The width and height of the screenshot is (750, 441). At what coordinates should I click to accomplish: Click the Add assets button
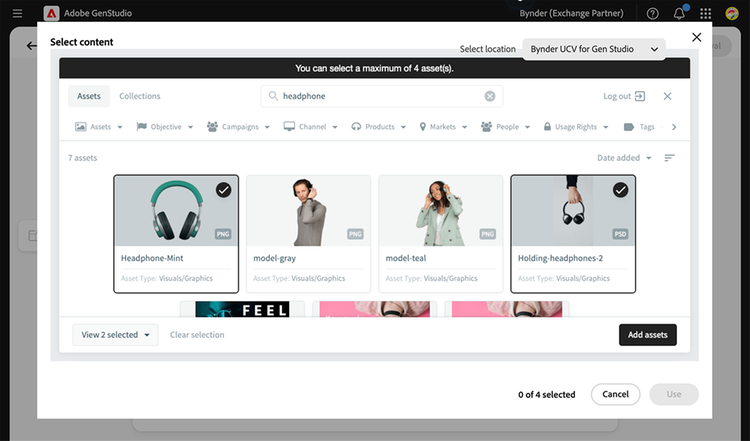(648, 335)
